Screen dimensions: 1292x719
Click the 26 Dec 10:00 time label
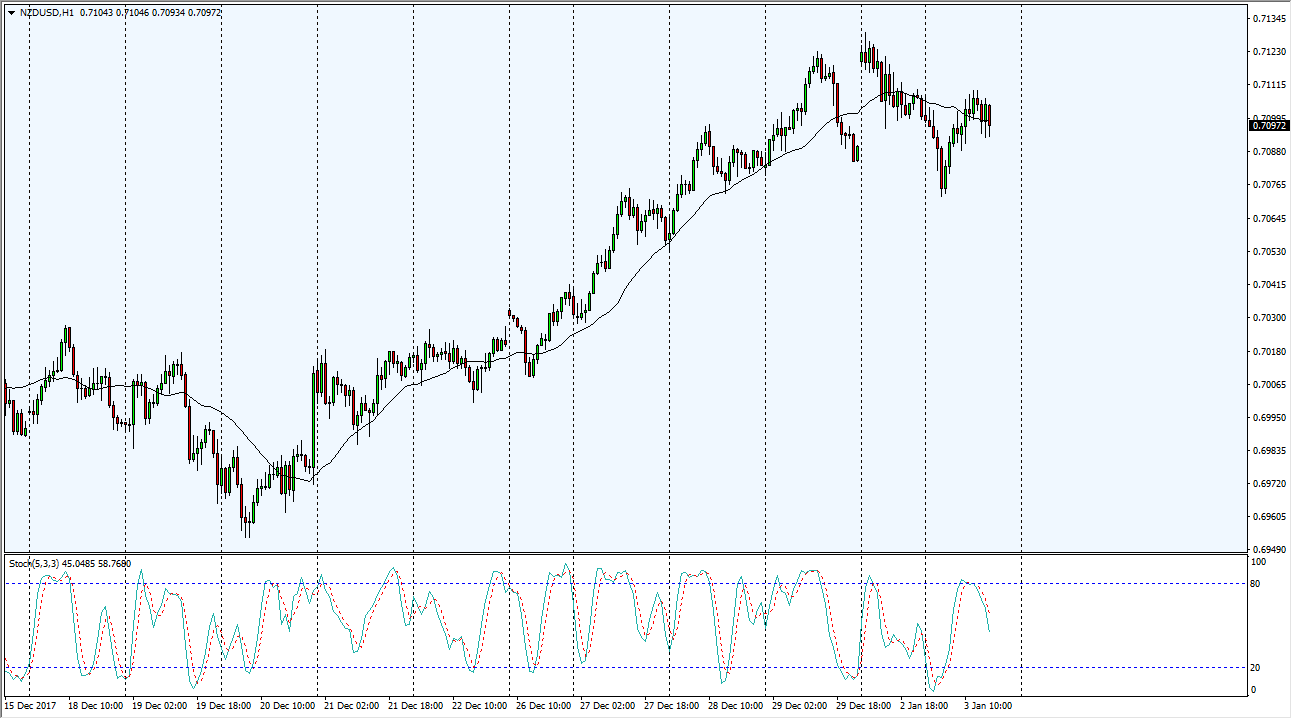click(543, 706)
